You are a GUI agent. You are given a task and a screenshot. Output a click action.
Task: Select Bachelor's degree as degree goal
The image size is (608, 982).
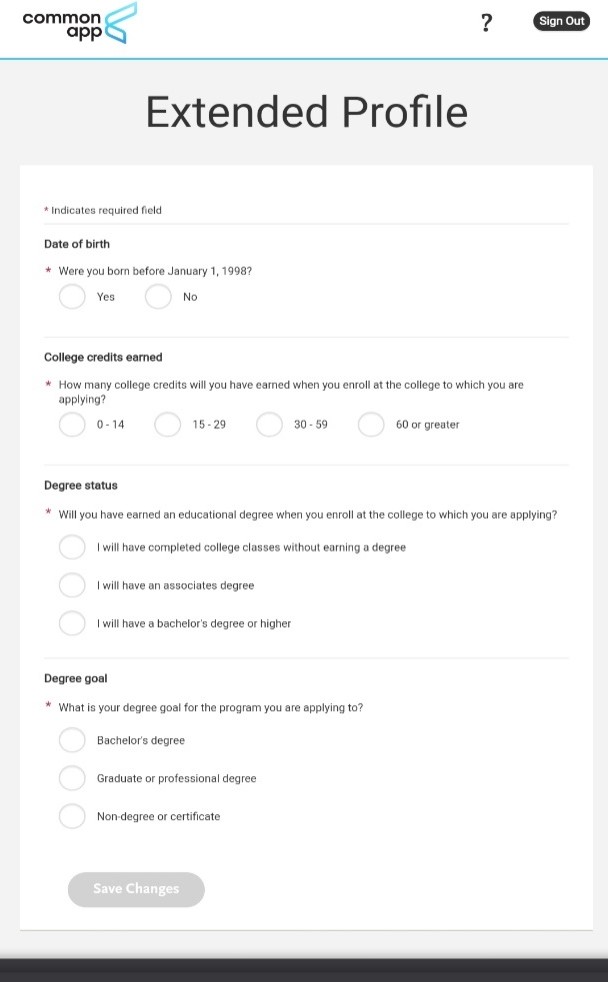tap(72, 741)
